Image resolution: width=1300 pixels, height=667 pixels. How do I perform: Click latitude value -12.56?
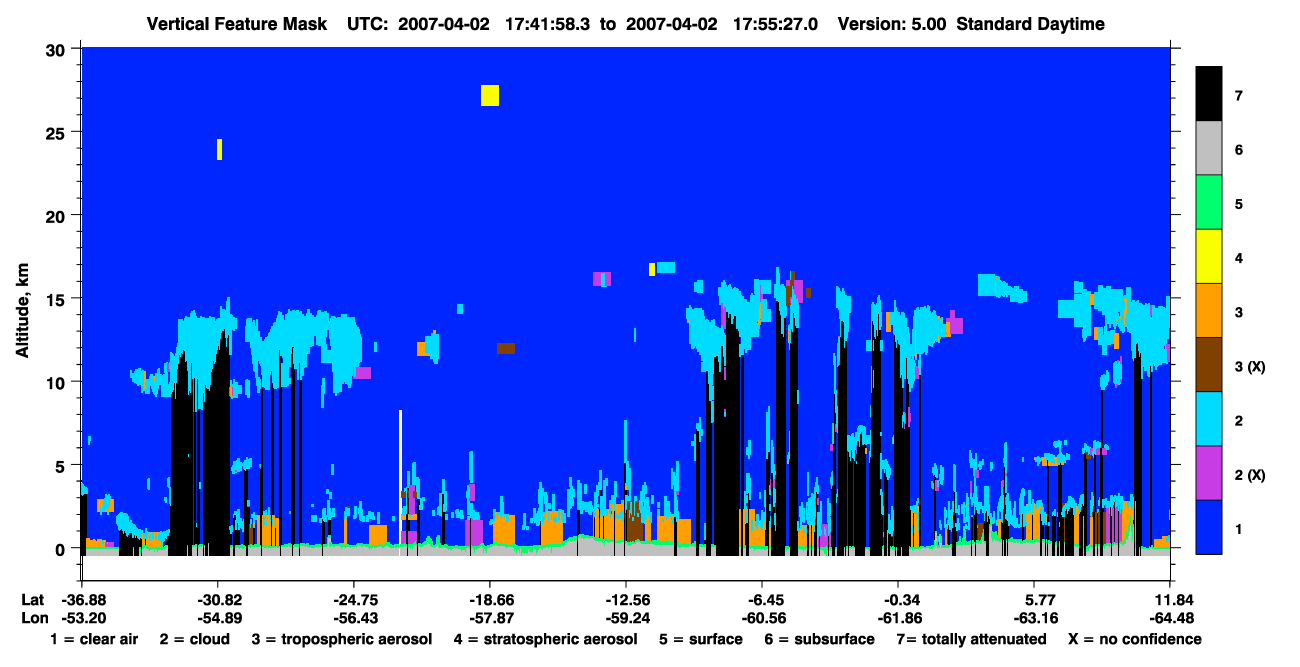tap(626, 599)
